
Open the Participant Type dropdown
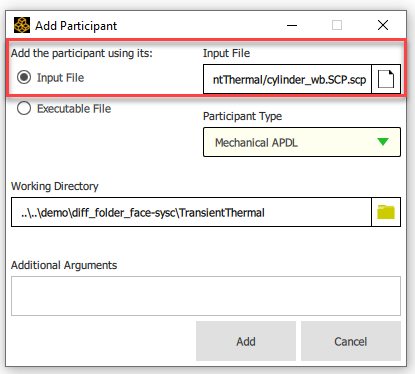click(x=302, y=142)
